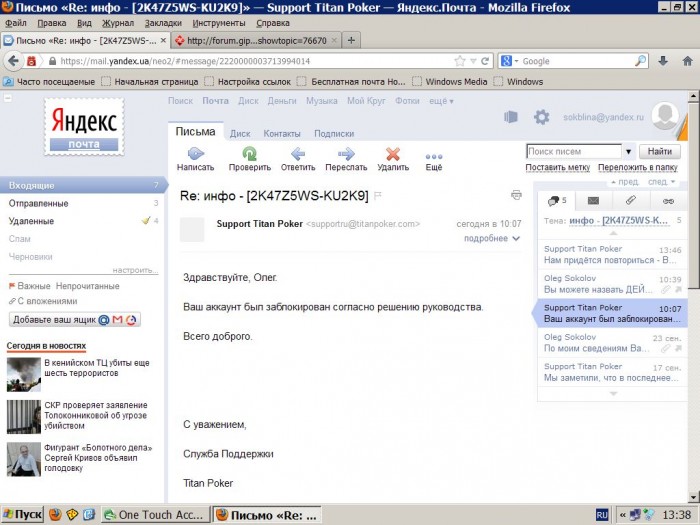The height and width of the screenshot is (525, 700).
Task: Expand подробнее message details
Action: point(492,238)
